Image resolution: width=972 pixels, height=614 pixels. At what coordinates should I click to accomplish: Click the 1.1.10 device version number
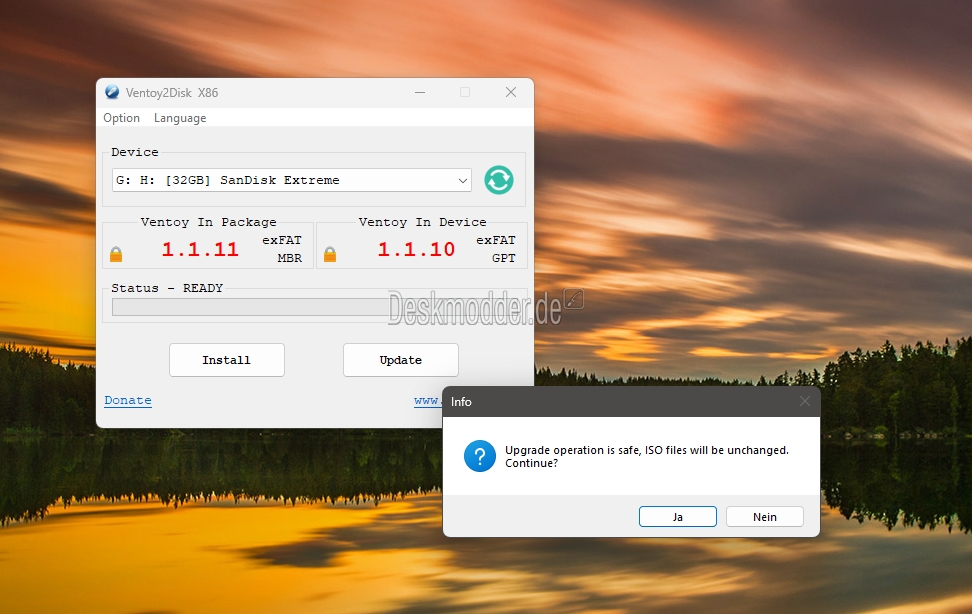coord(416,250)
